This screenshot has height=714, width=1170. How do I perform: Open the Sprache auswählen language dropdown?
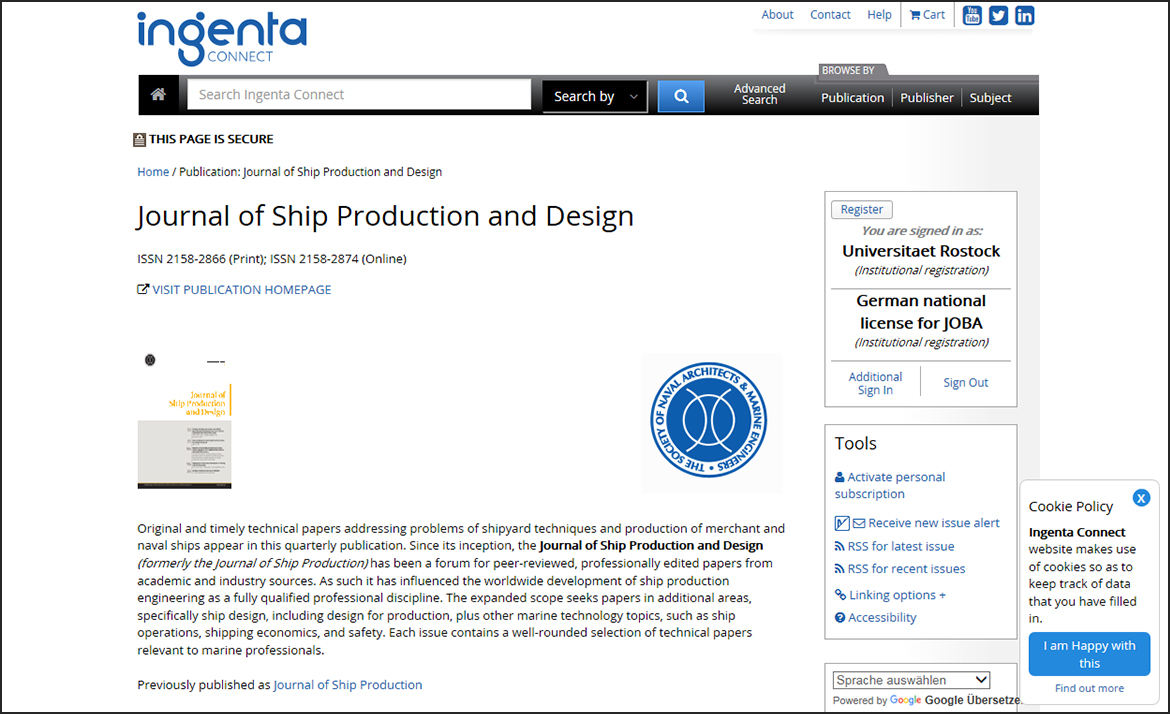click(x=911, y=680)
